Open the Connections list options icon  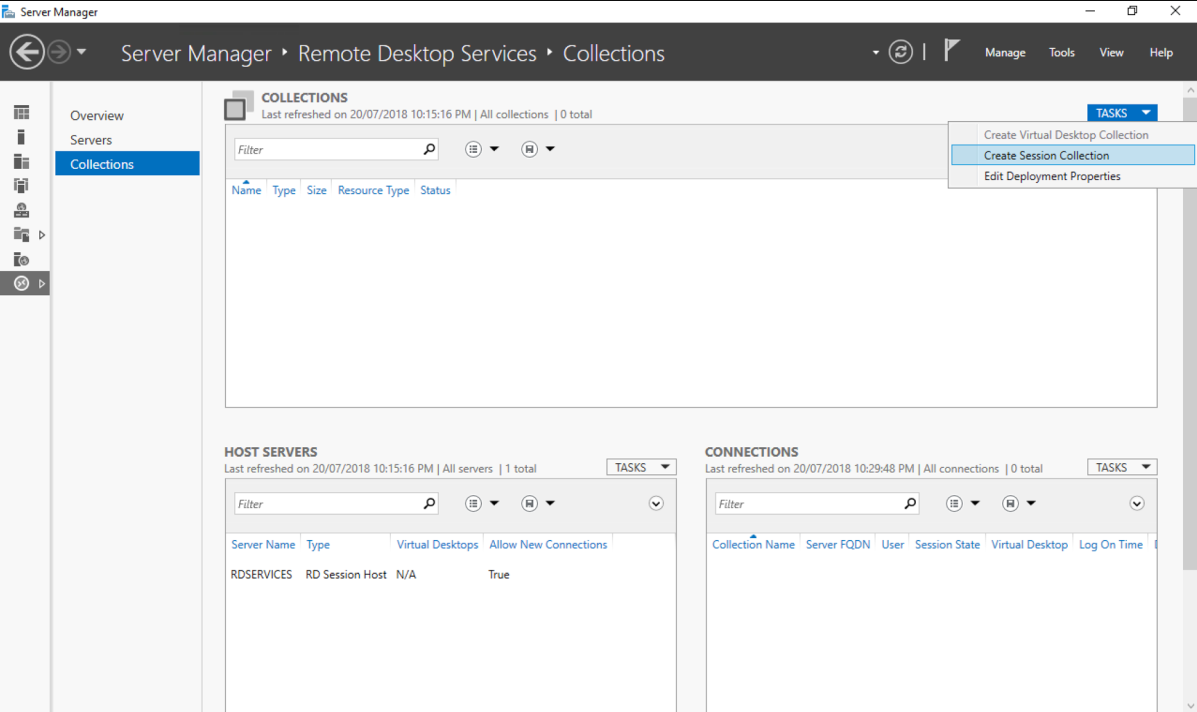pyautogui.click(x=954, y=503)
